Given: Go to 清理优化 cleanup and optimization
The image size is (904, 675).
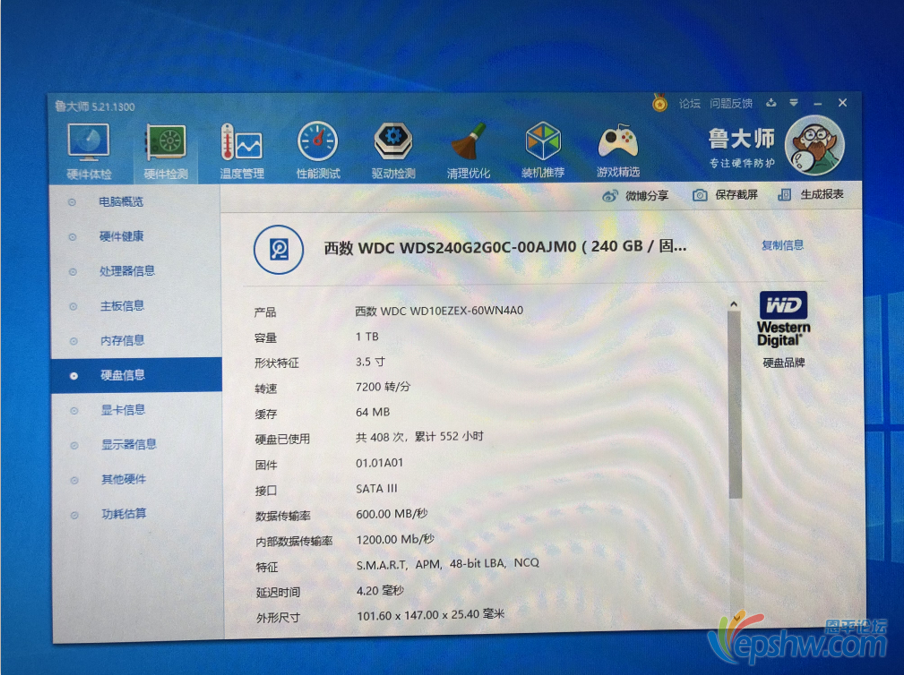Looking at the screenshot, I should click(468, 150).
